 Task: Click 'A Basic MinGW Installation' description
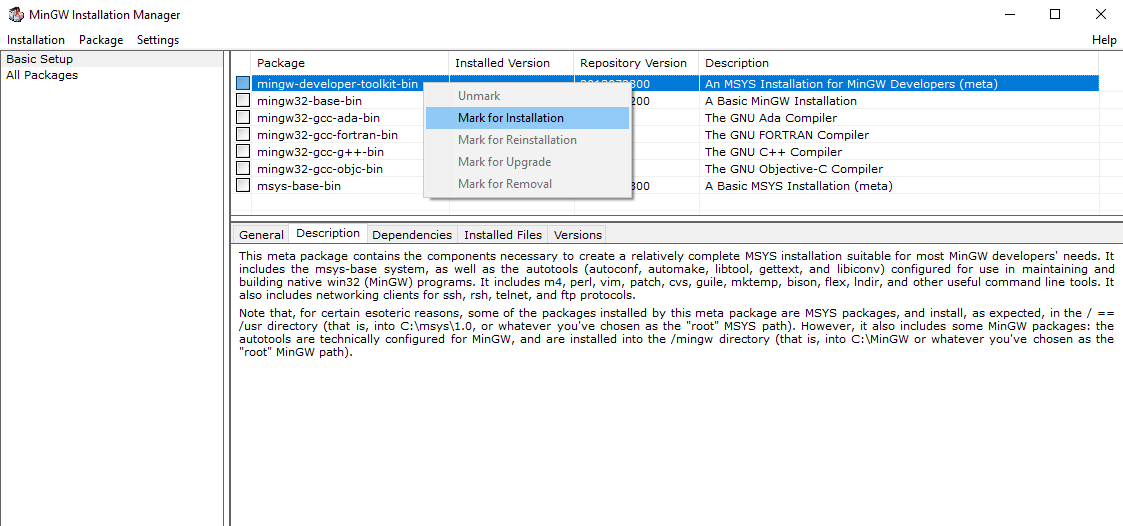tap(781, 101)
